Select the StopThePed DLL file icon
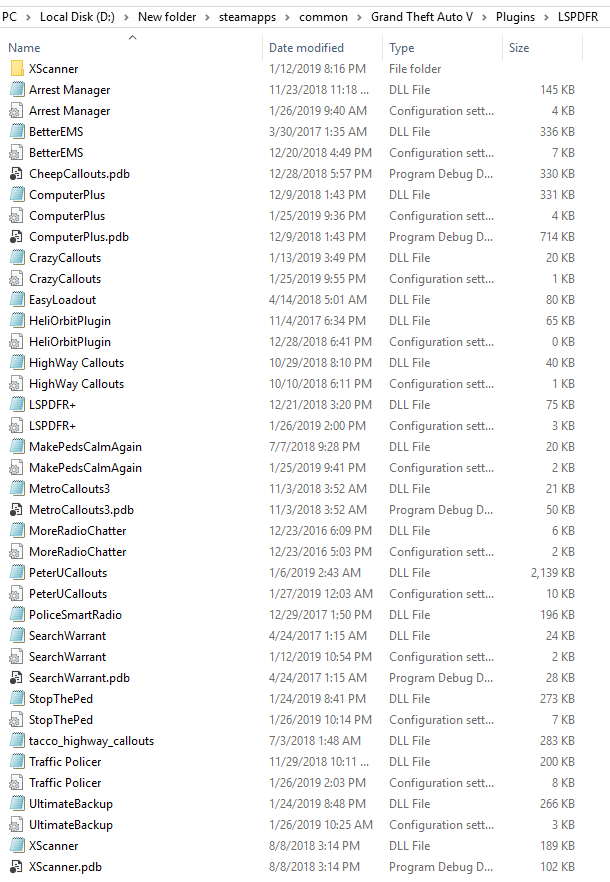610x882 pixels. click(17, 699)
